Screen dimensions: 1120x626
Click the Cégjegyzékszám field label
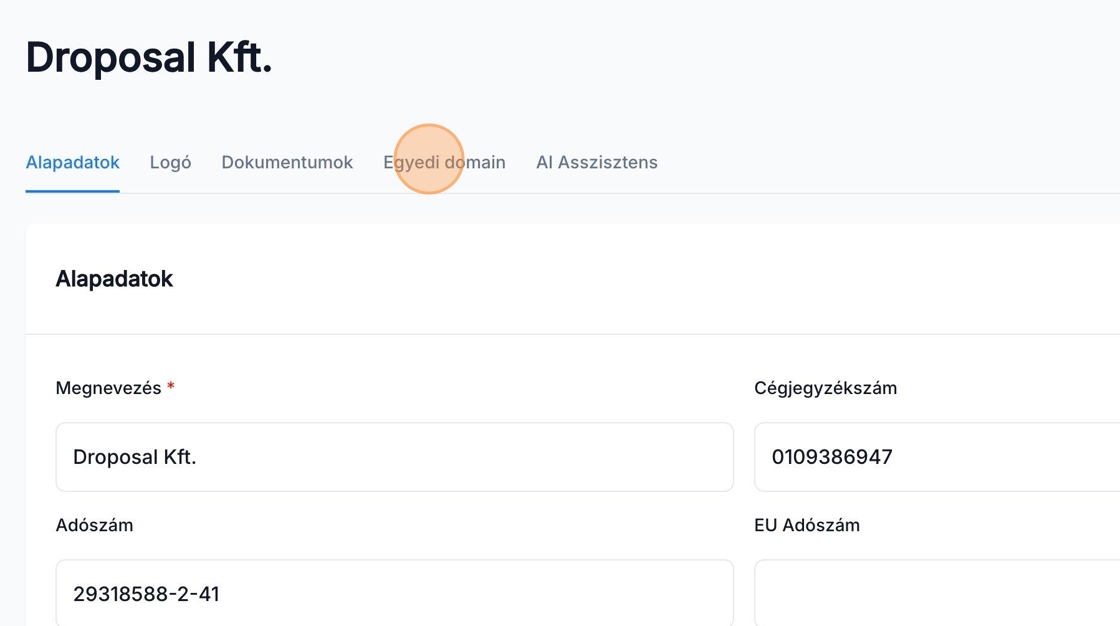[x=825, y=388]
